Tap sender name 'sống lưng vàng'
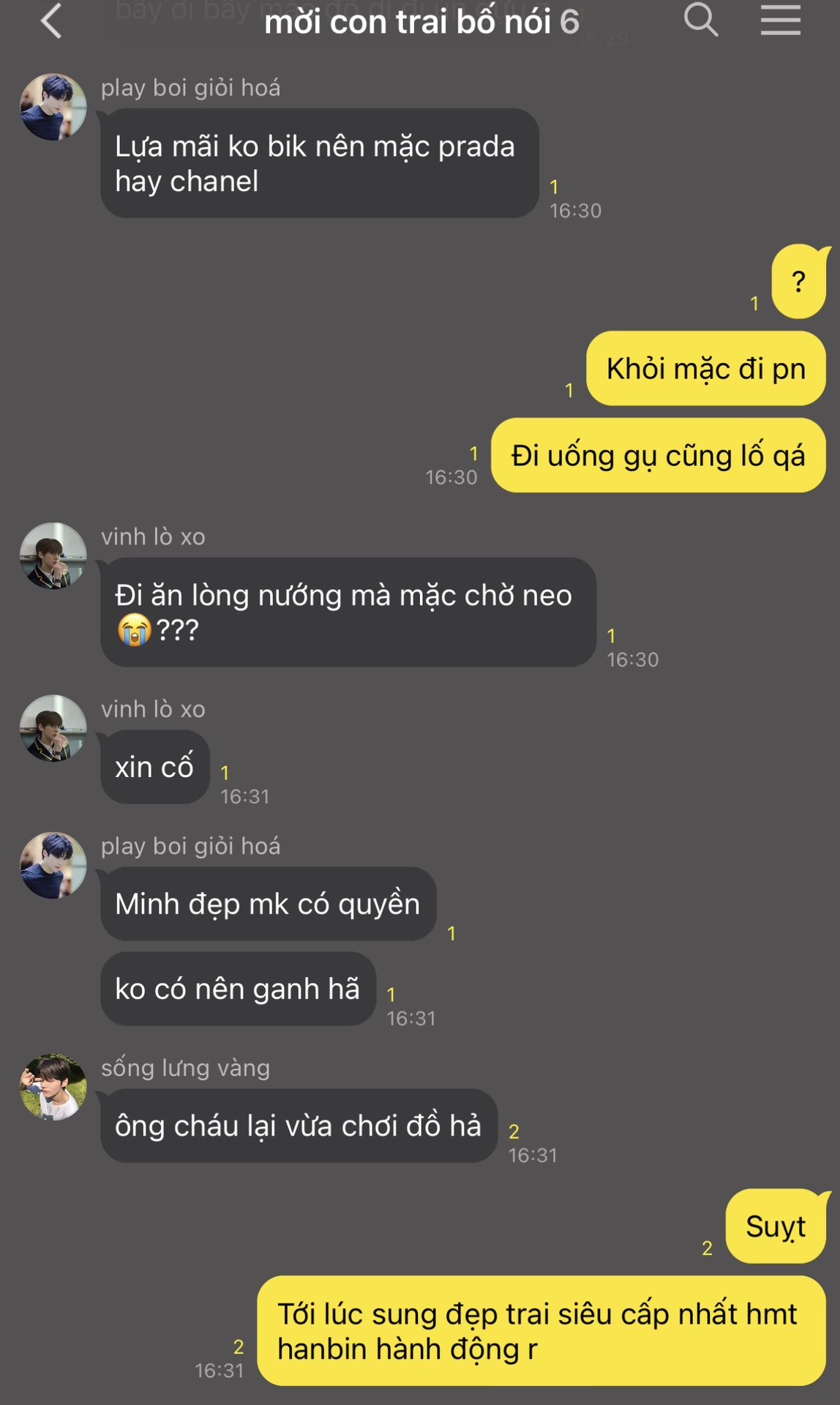This screenshot has height=1405, width=840. tap(186, 1068)
